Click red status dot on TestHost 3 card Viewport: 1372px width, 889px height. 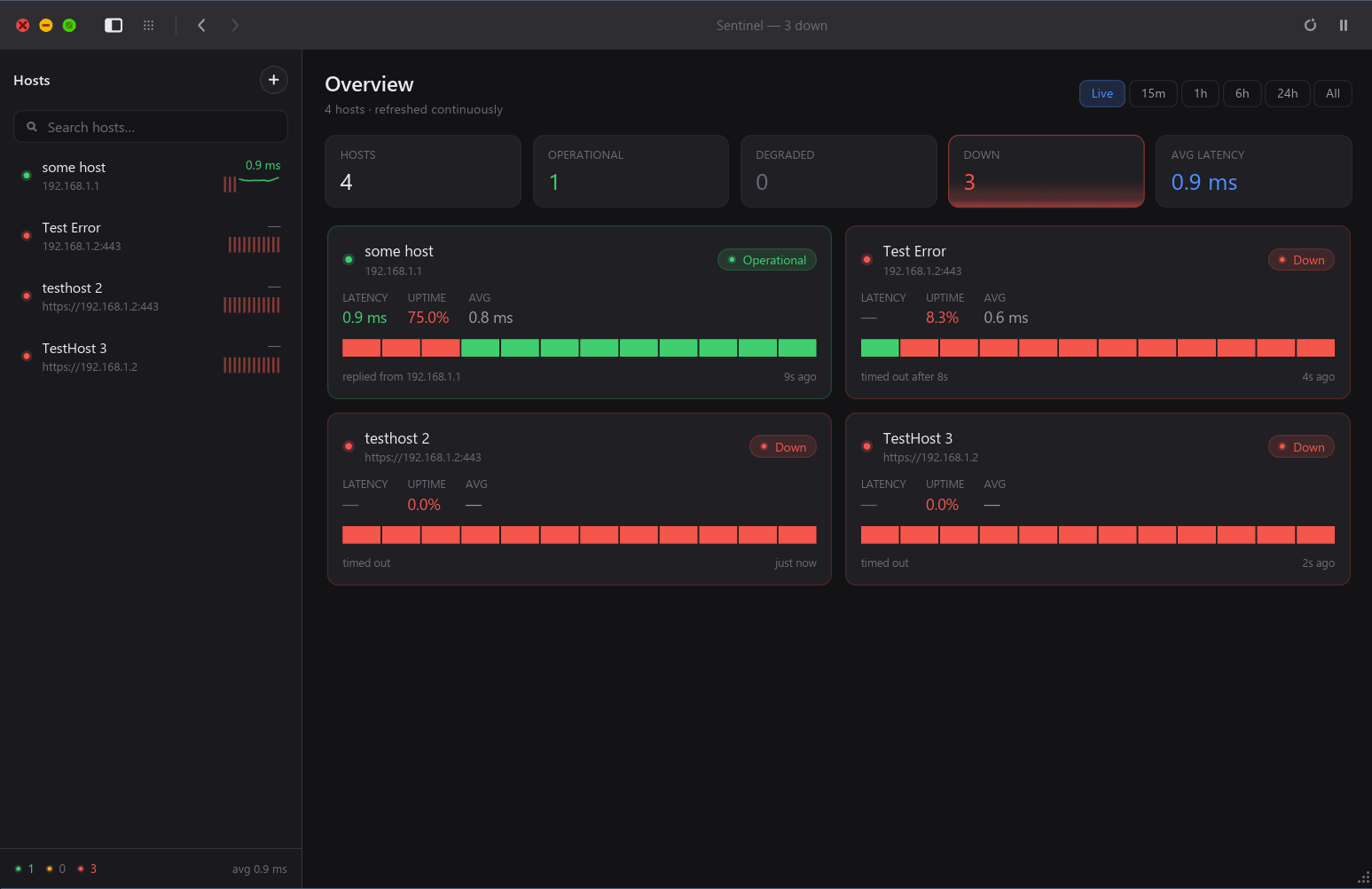pos(866,446)
